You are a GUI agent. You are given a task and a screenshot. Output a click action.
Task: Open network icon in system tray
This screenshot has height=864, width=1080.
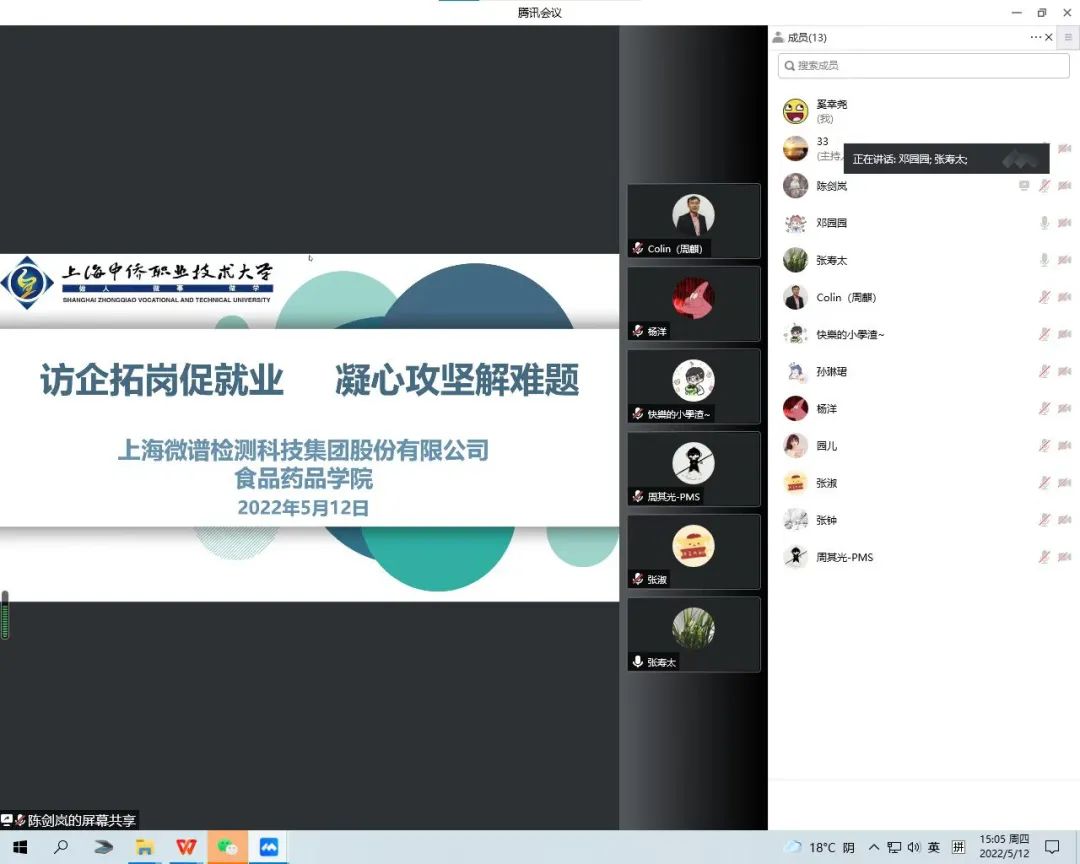pyautogui.click(x=894, y=847)
